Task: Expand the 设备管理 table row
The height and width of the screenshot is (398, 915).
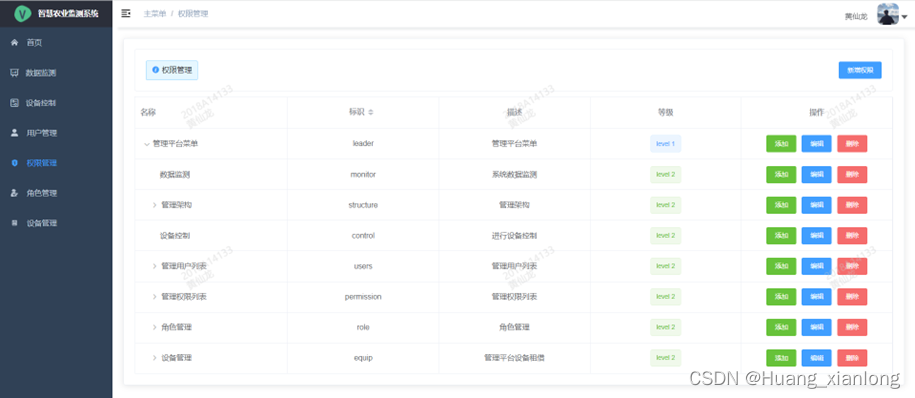Action: click(155, 358)
